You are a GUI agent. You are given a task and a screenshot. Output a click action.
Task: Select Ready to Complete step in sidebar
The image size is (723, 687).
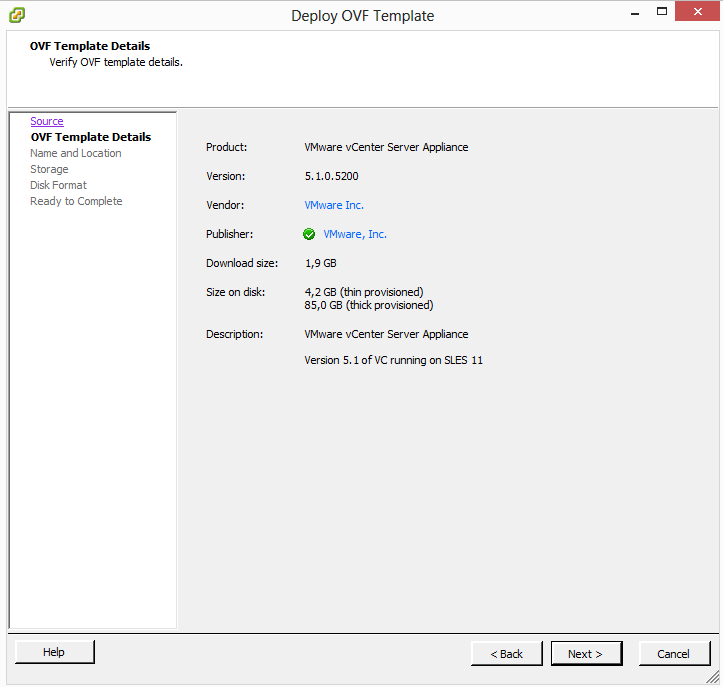click(x=76, y=201)
